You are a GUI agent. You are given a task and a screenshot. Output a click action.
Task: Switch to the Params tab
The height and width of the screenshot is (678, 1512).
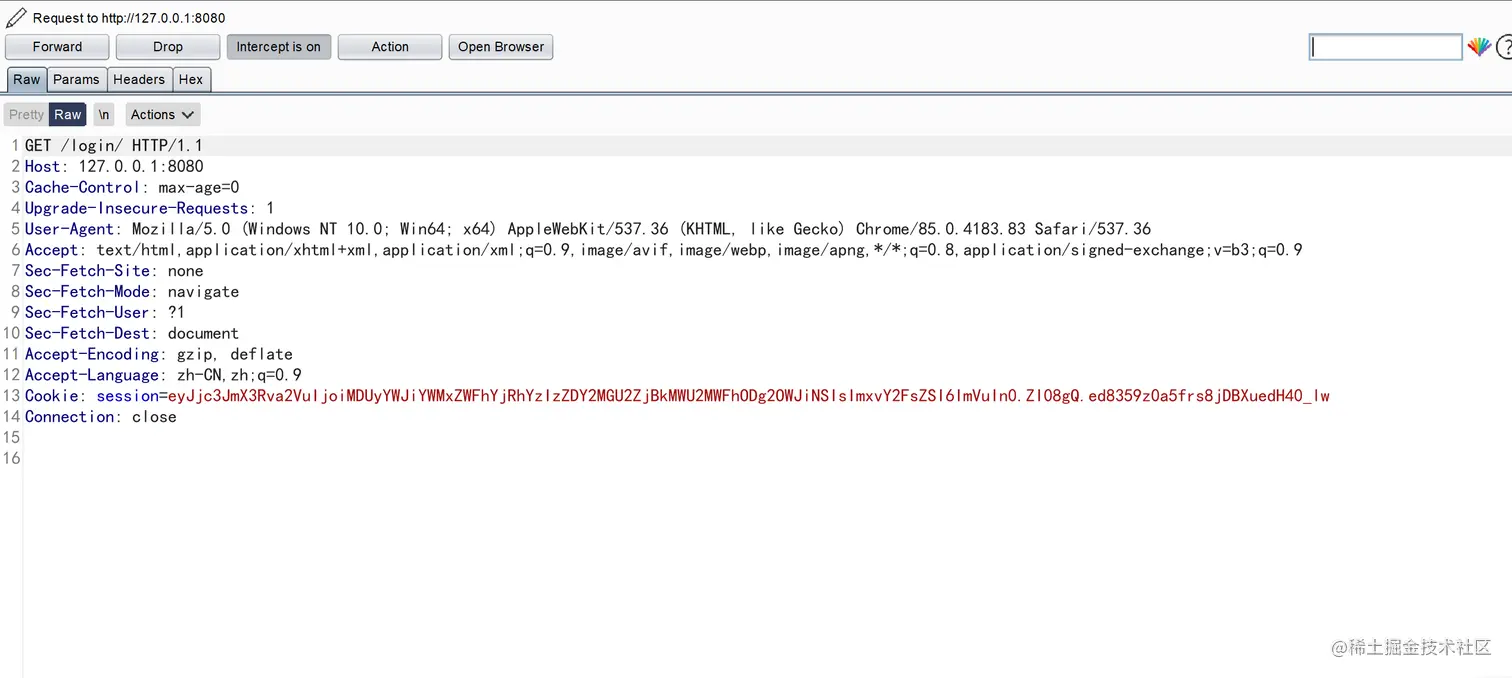click(77, 80)
